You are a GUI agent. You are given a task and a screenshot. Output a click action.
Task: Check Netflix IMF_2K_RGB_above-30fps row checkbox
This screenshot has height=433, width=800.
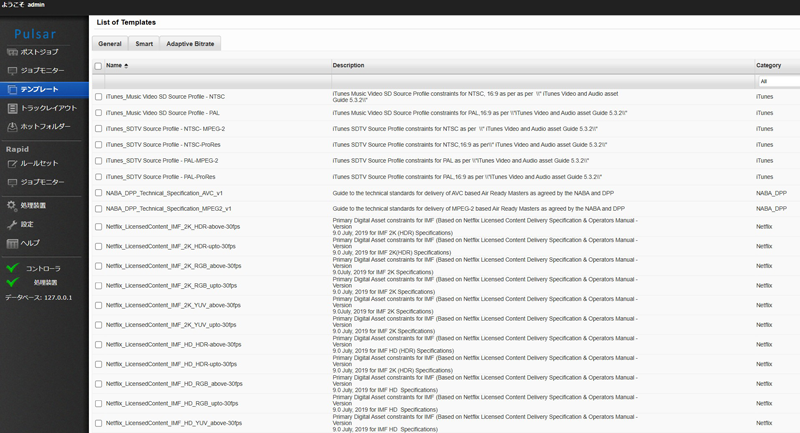click(x=98, y=266)
